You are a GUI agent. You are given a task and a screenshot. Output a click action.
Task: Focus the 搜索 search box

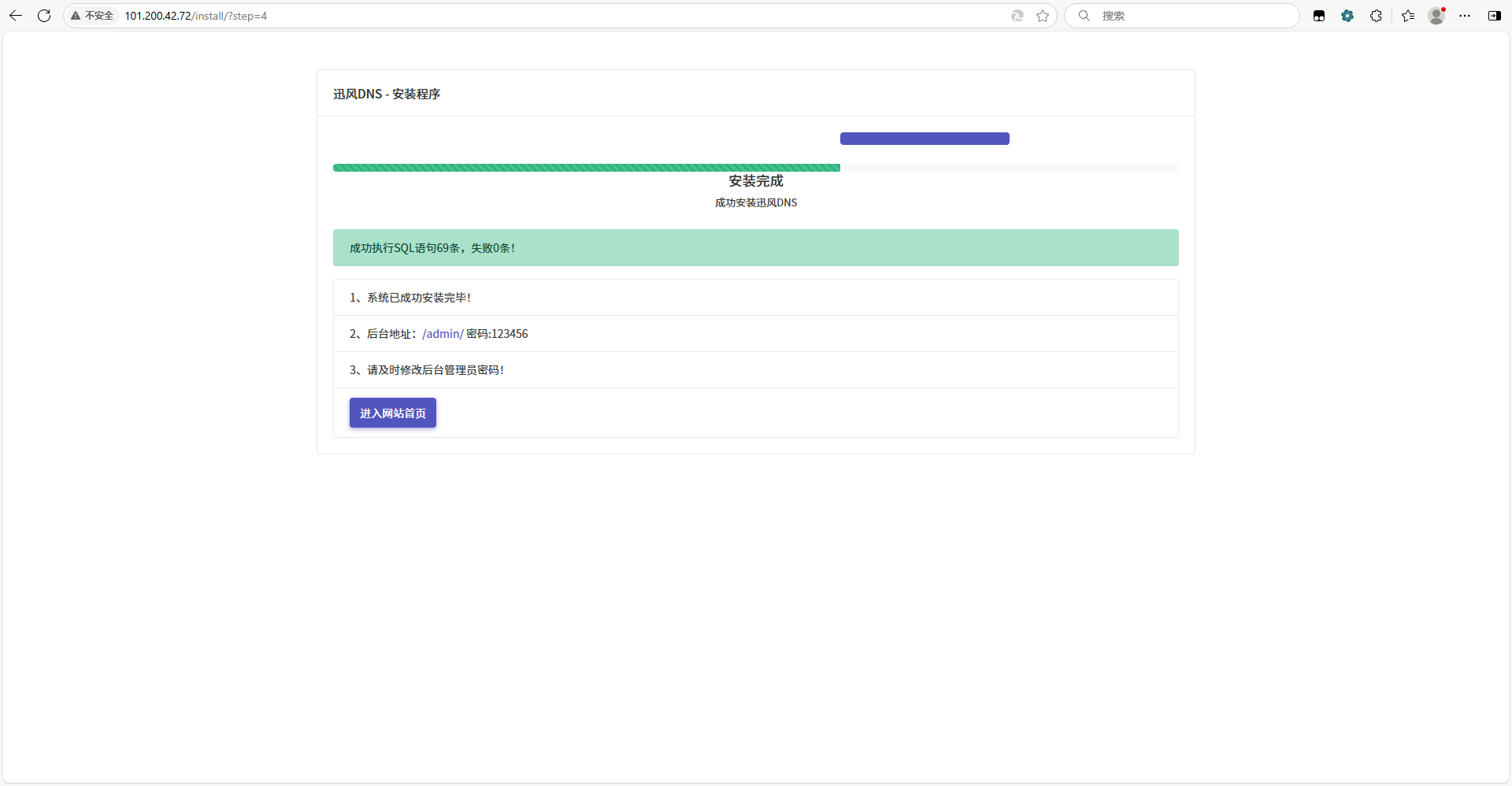[x=1189, y=16]
